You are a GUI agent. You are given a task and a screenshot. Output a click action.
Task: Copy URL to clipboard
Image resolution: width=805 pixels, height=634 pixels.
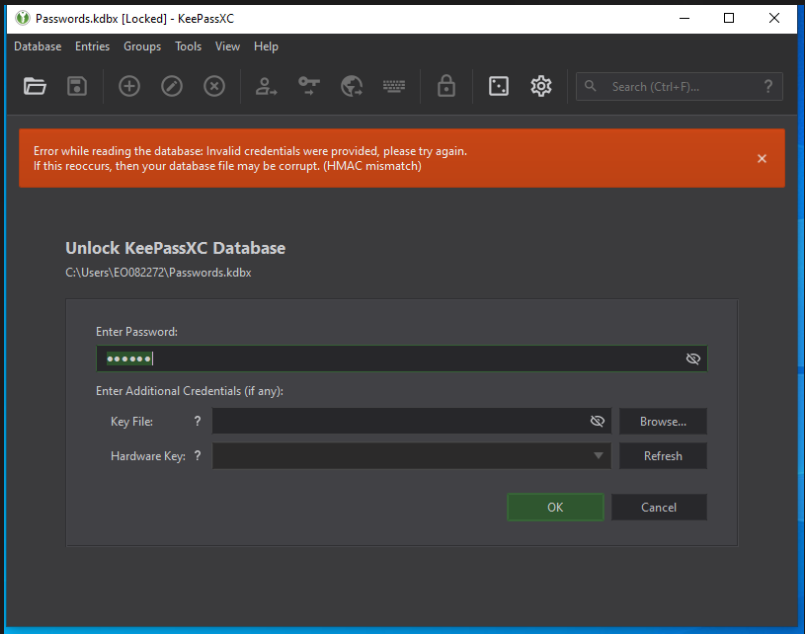point(351,86)
